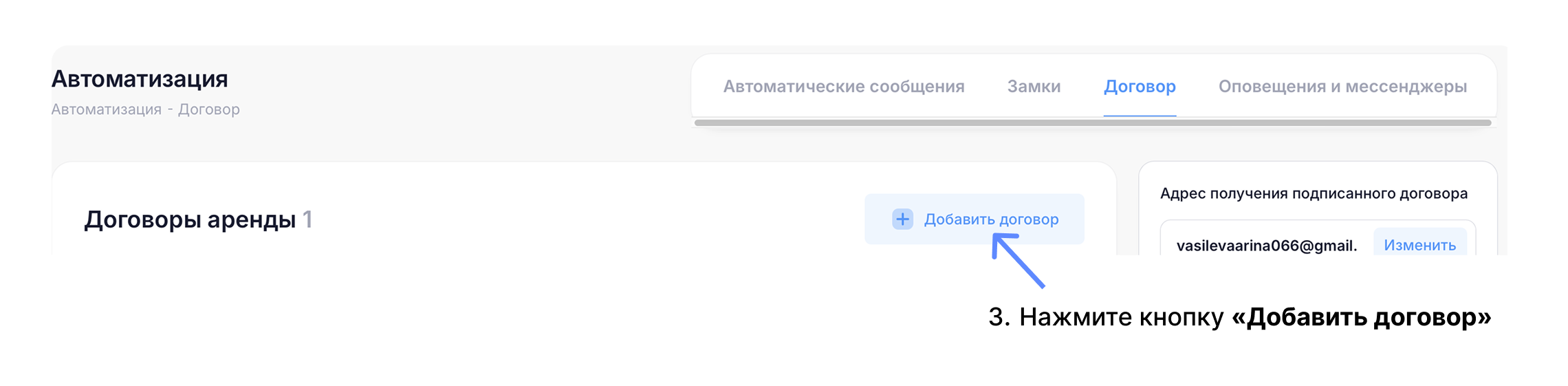
Task: Click the step 3 Нажмите кнопку instruction text
Action: point(1107,317)
